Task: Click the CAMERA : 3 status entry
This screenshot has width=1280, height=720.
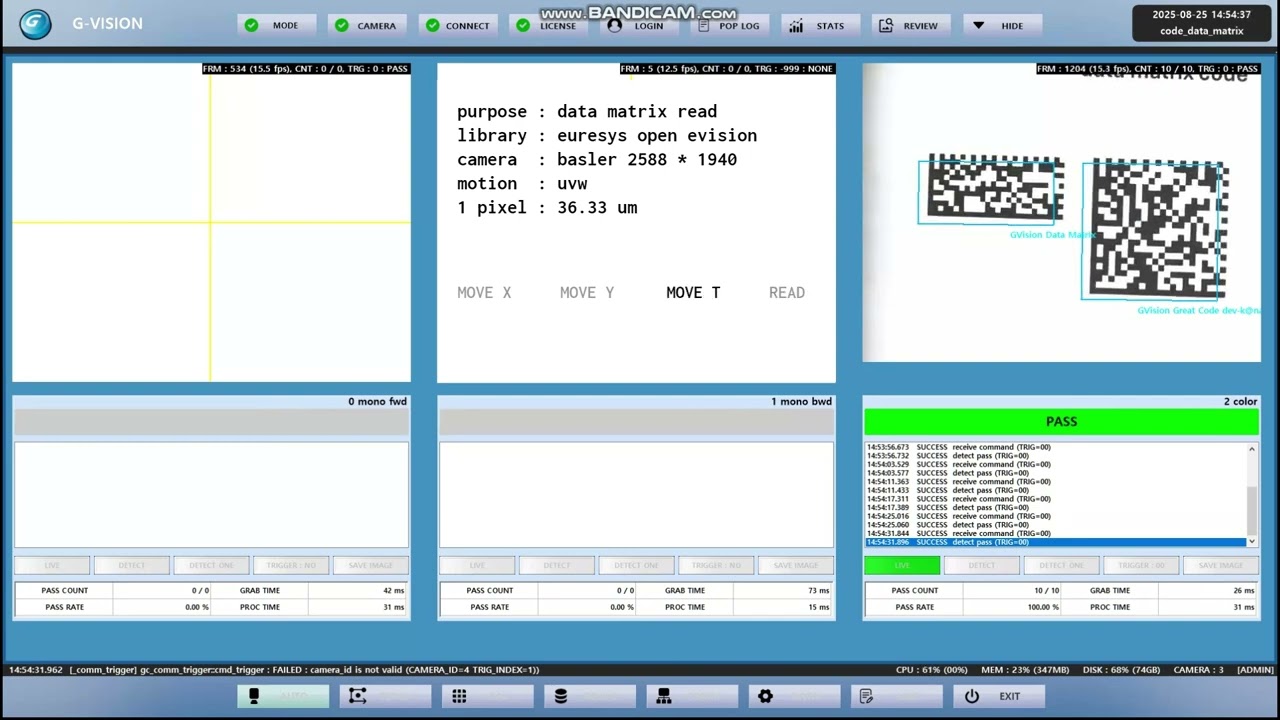Action: click(1198, 670)
